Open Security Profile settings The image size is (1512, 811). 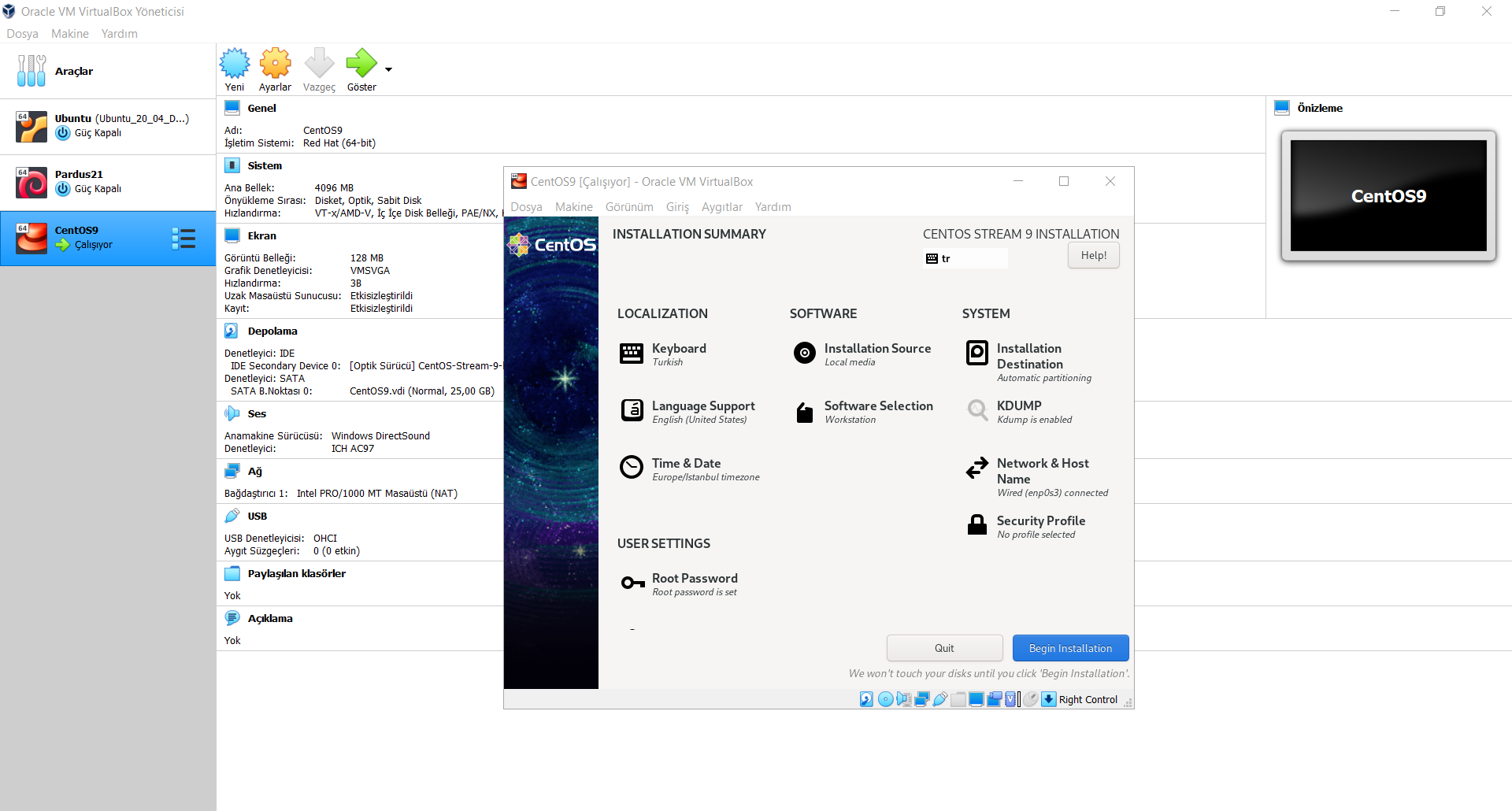(x=1025, y=527)
